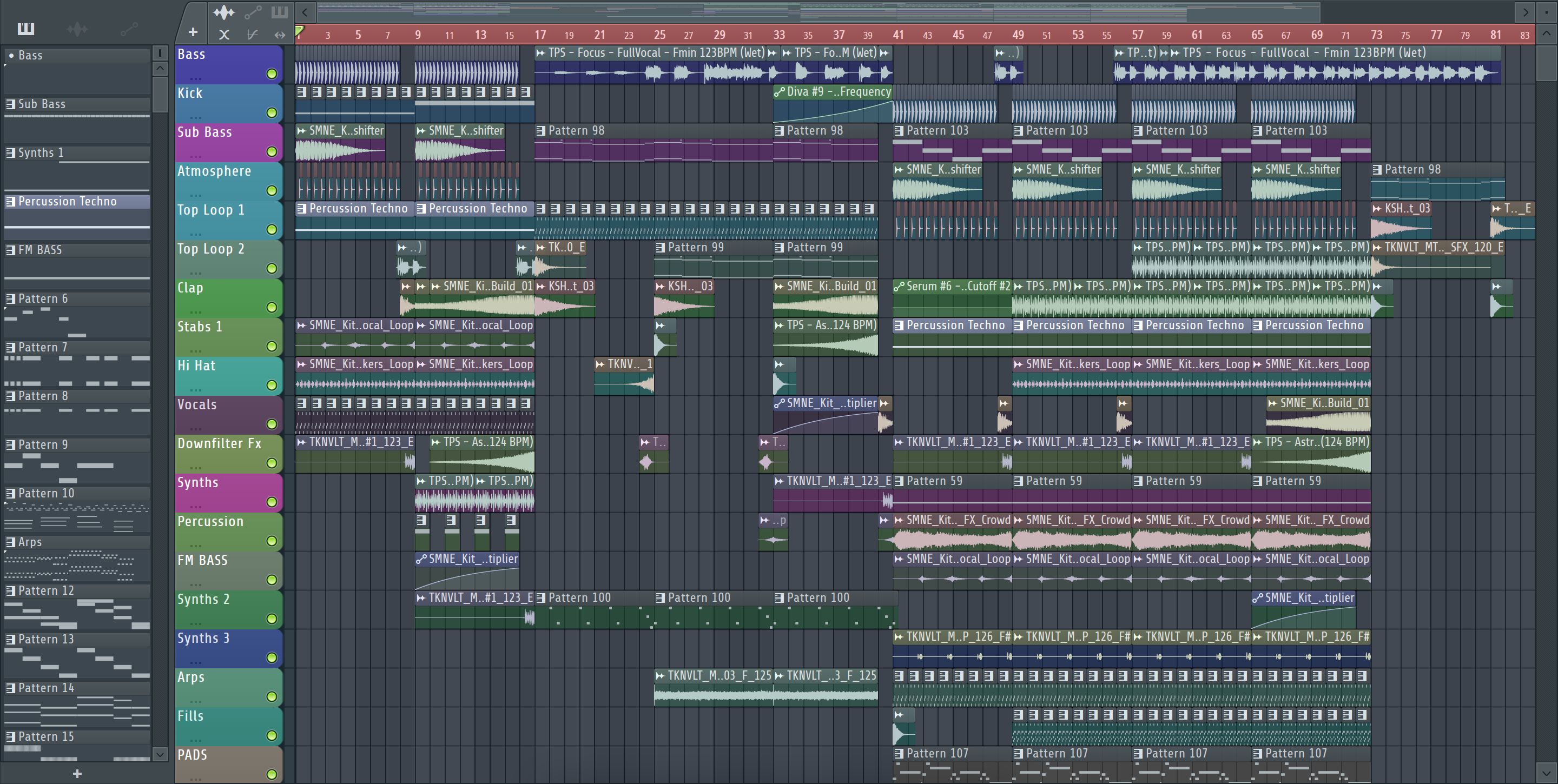The height and width of the screenshot is (784, 1558).
Task: Select the Fills track header
Action: click(x=229, y=726)
